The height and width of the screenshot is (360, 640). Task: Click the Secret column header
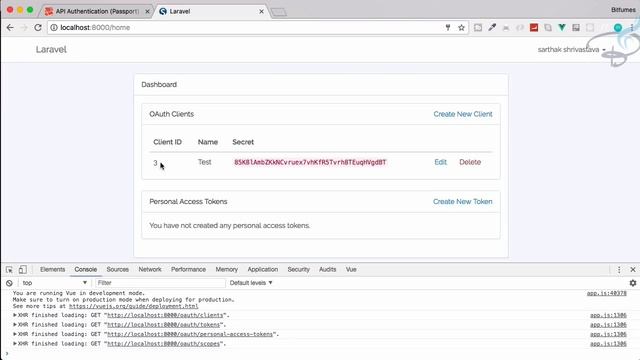point(243,142)
